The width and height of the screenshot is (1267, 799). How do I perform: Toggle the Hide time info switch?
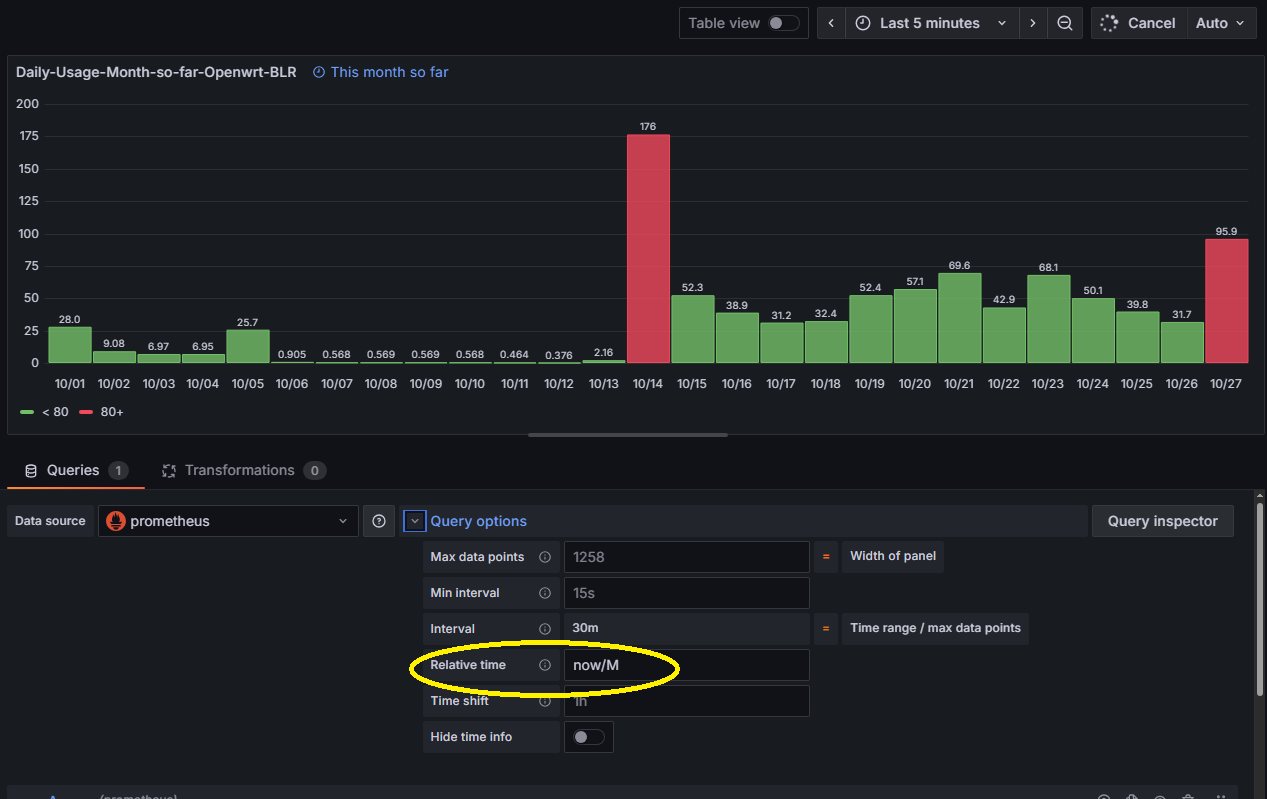pyautogui.click(x=589, y=737)
